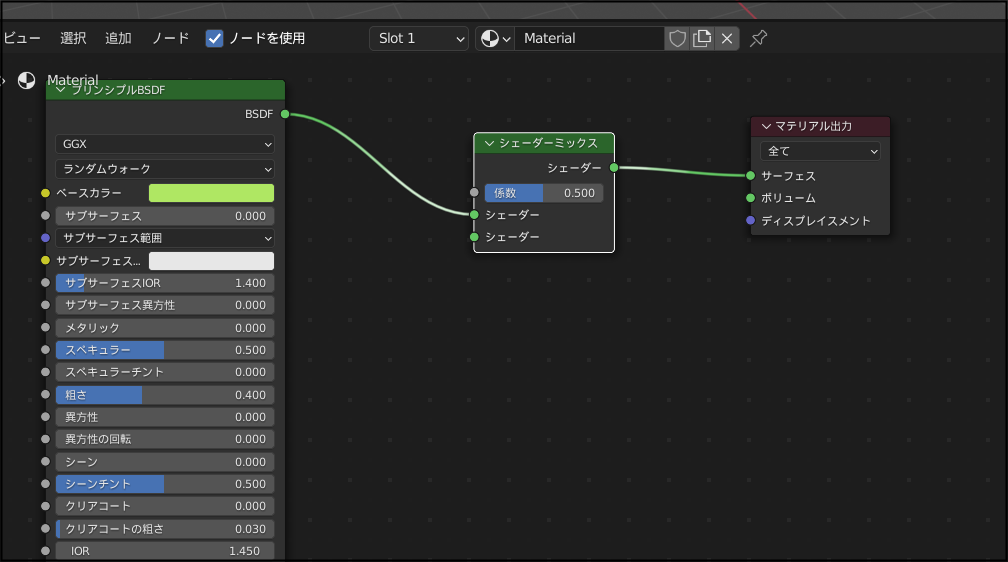This screenshot has height=562, width=1008.
Task: Click the 異方性の回転 0.000 field
Action: click(165, 439)
